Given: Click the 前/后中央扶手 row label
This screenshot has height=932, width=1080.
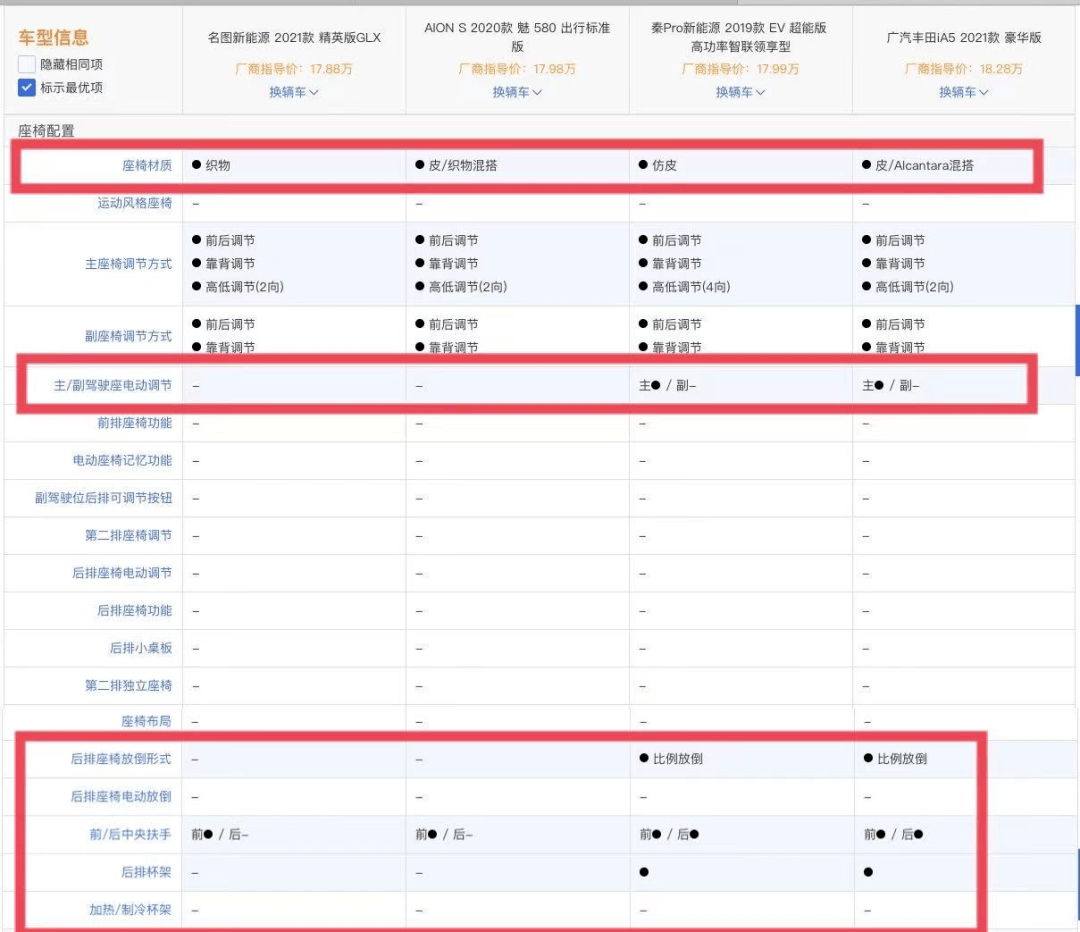Looking at the screenshot, I should pyautogui.click(x=130, y=835).
